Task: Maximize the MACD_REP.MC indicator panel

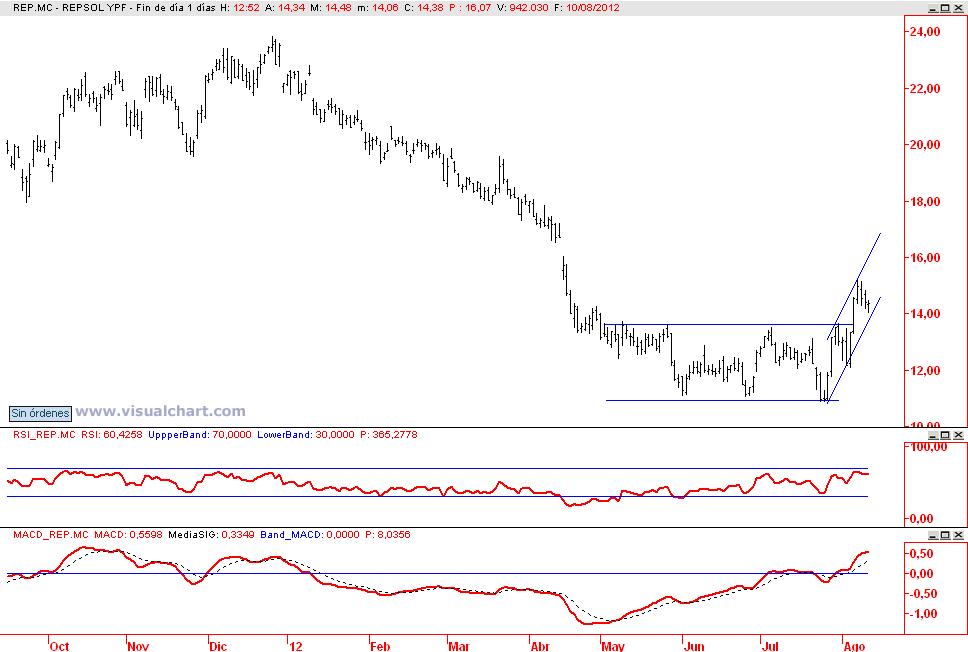Action: (x=945, y=535)
